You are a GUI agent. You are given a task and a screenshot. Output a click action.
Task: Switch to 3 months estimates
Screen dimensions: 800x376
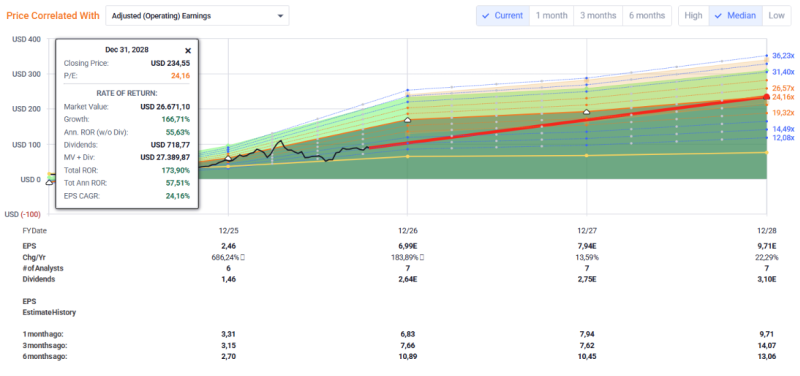click(x=598, y=15)
